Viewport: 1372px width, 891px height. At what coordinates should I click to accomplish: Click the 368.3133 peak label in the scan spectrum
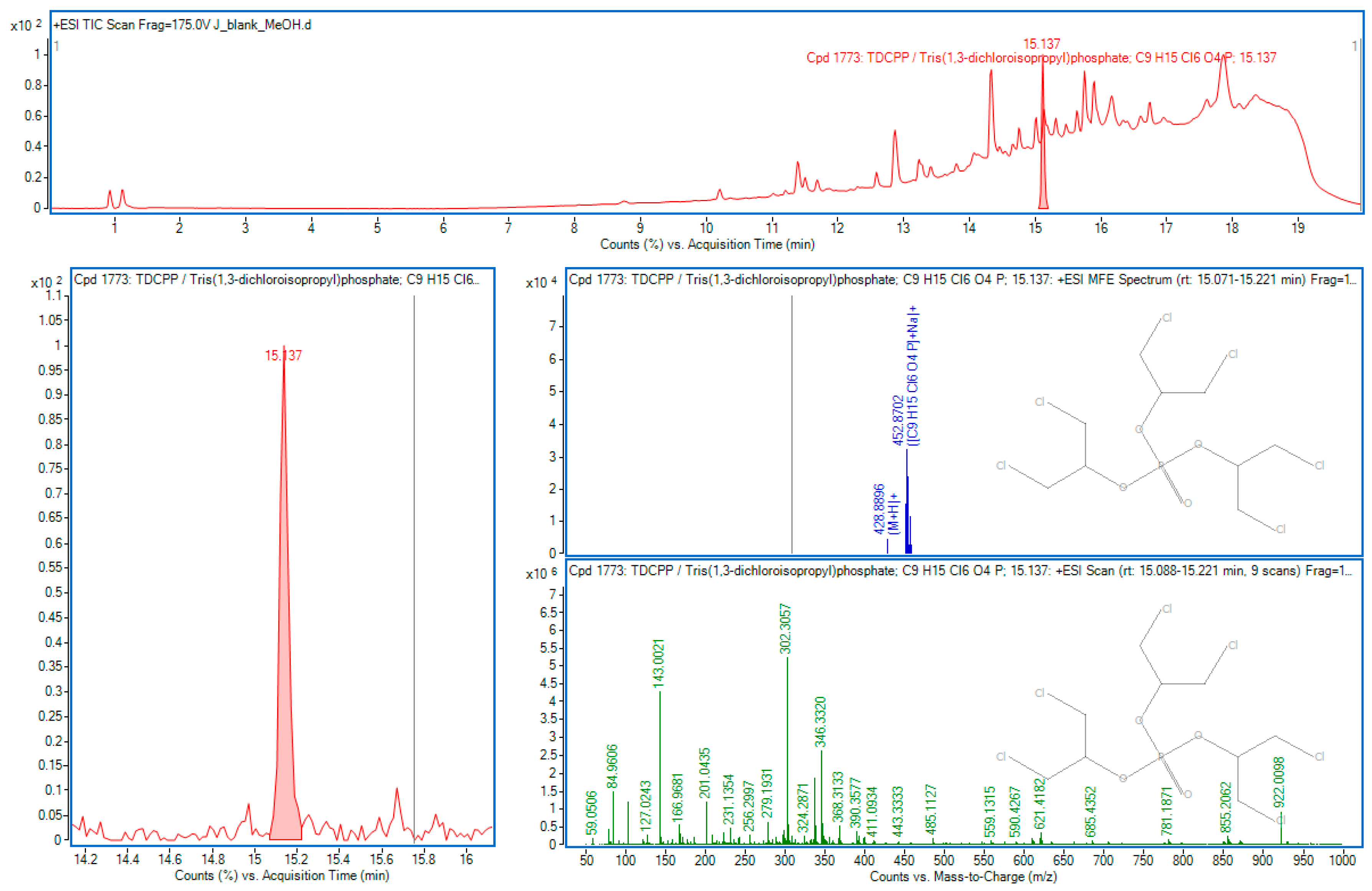coord(838,797)
